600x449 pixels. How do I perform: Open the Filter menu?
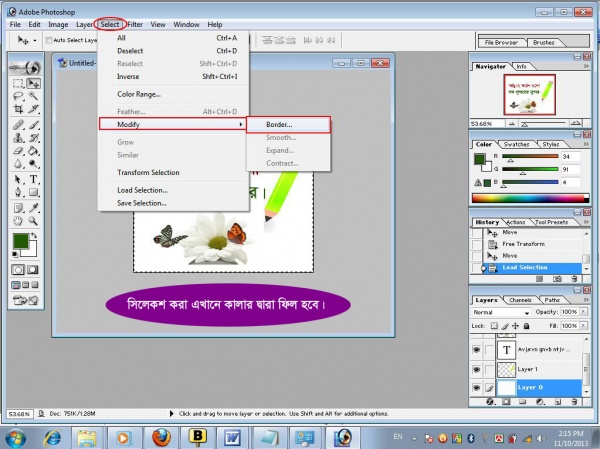click(135, 24)
